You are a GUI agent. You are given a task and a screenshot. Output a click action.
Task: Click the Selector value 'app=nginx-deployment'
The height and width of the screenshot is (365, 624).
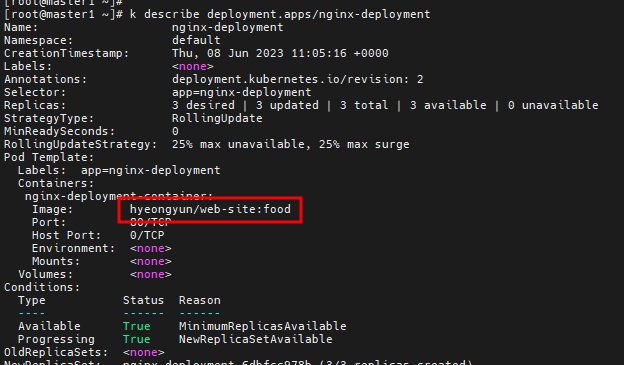242,92
